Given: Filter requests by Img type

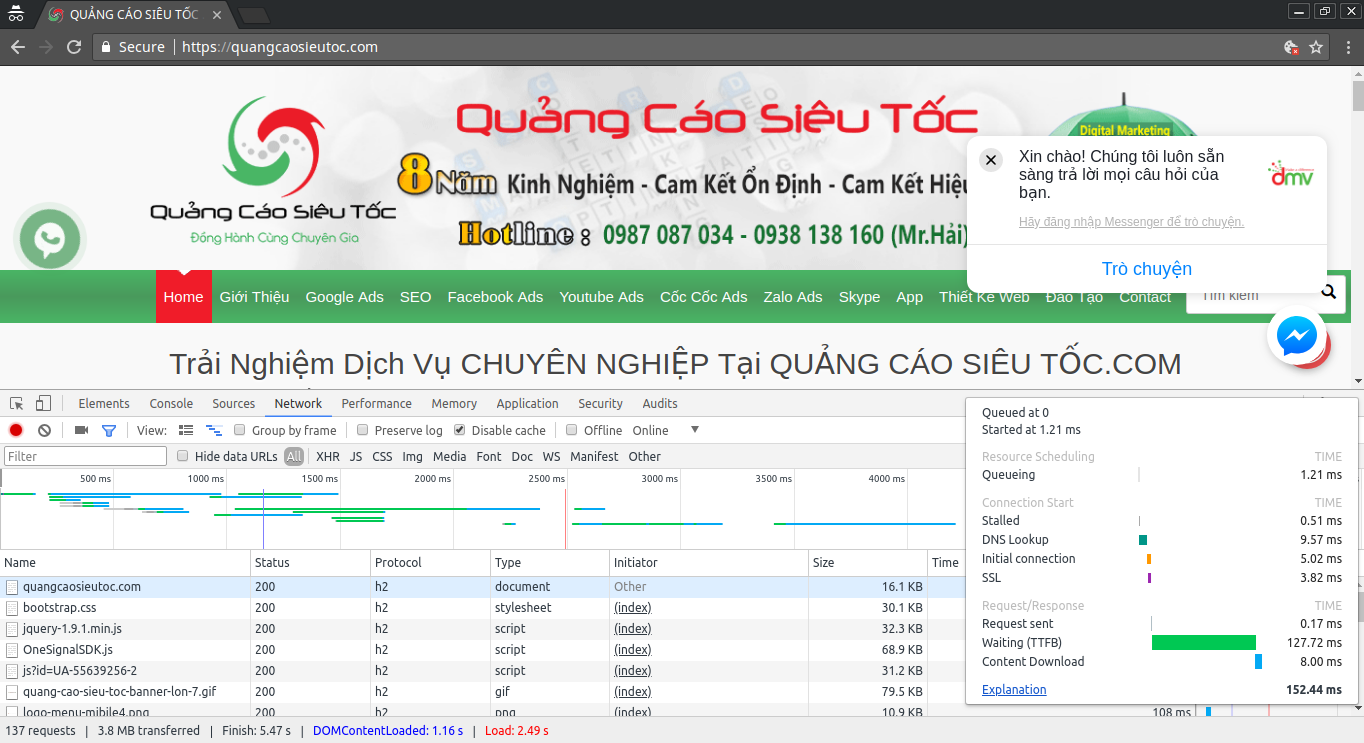Looking at the screenshot, I should [413, 456].
